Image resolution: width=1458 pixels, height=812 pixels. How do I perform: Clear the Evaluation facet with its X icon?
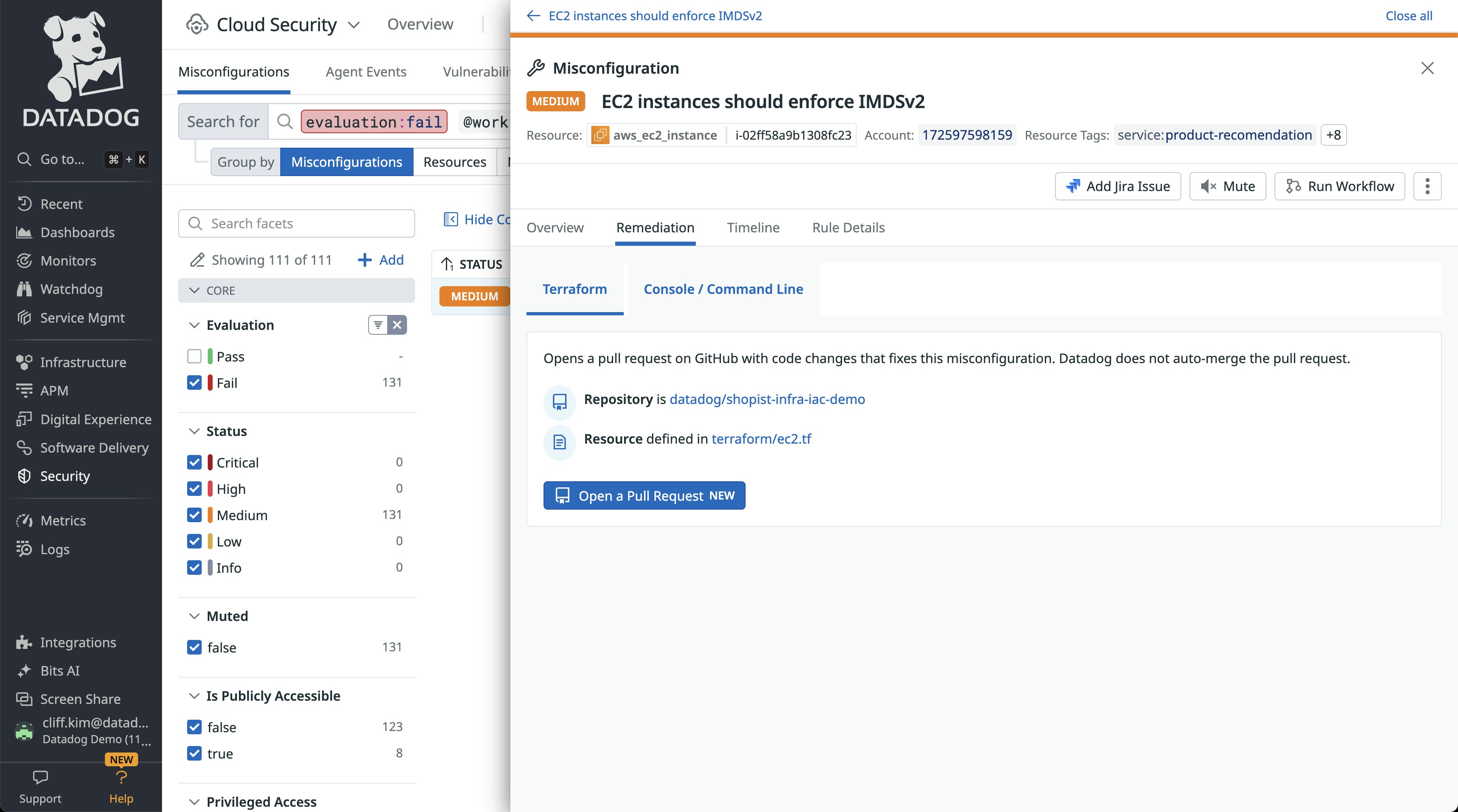397,325
